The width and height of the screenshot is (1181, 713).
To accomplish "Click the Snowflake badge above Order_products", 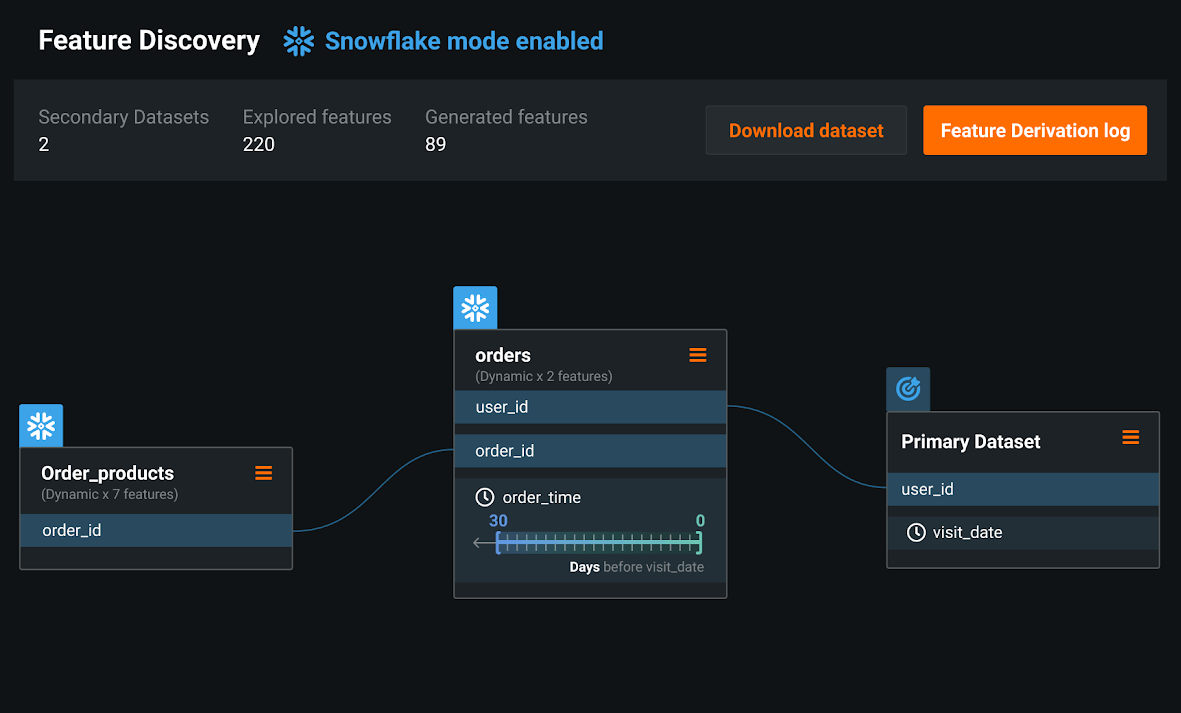I will (41, 425).
